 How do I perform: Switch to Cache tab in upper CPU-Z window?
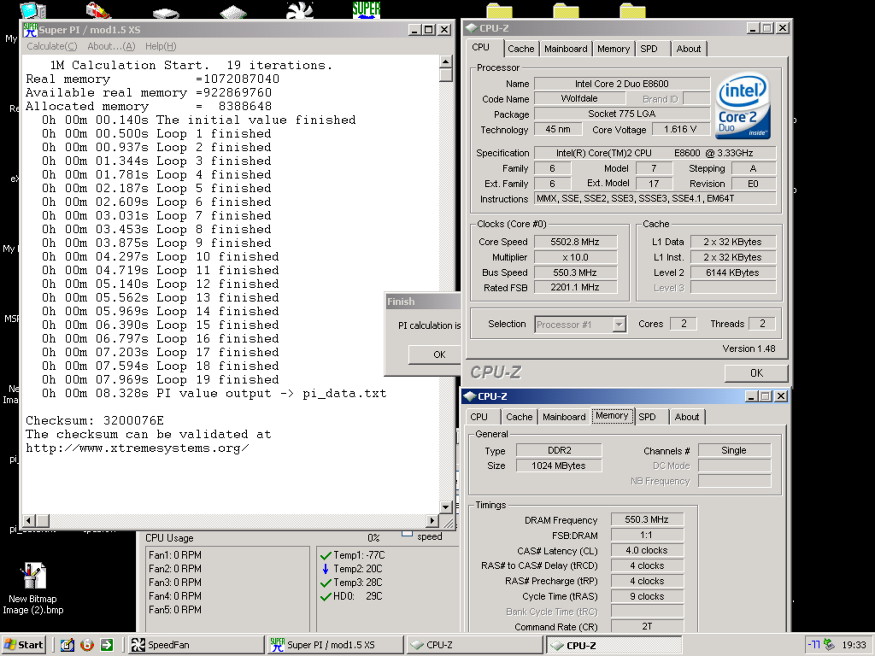point(521,49)
